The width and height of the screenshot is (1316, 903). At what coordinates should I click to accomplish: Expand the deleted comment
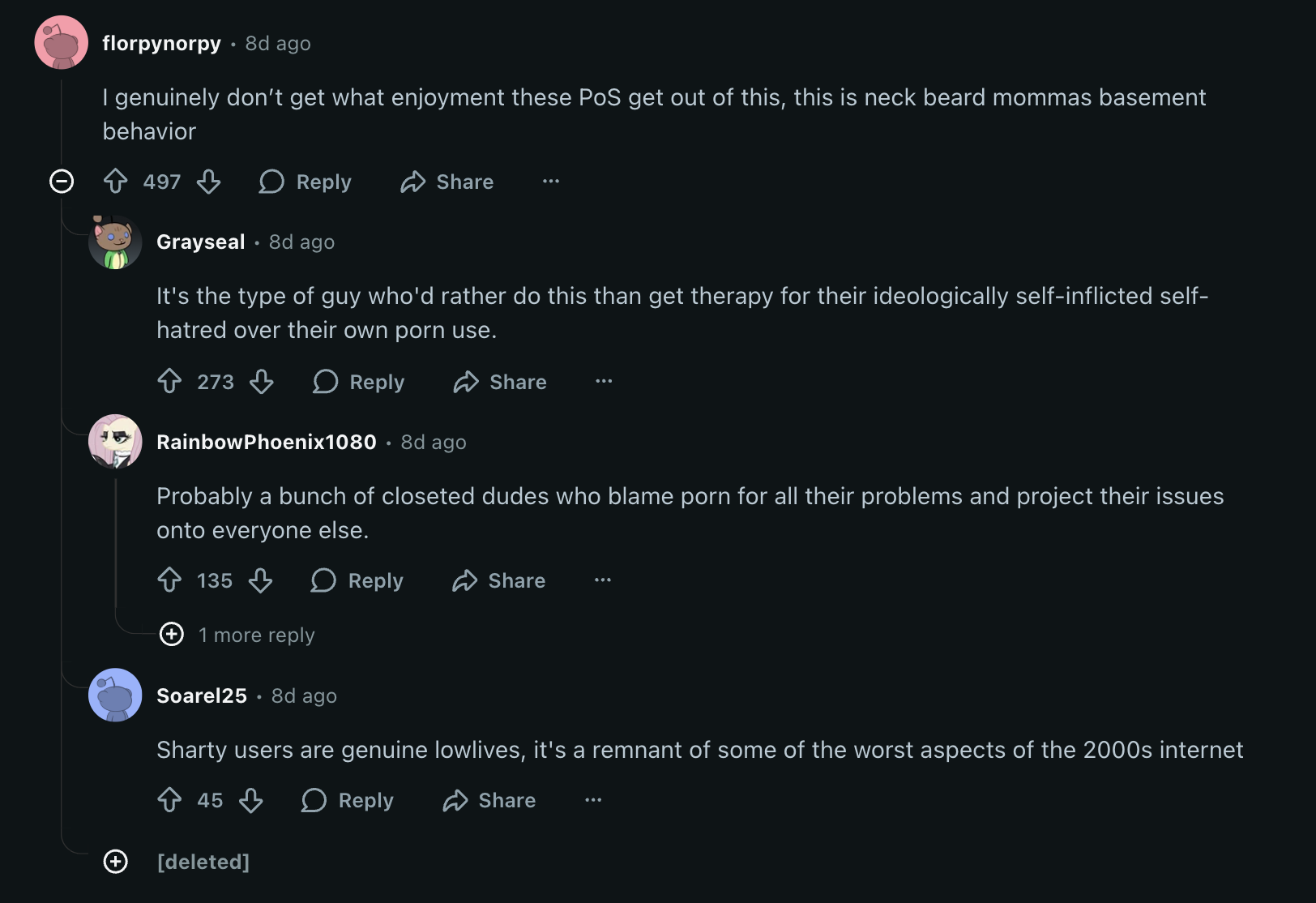(x=116, y=861)
